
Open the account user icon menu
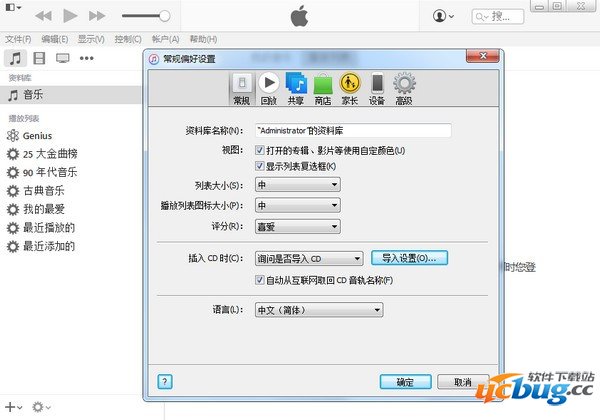click(x=443, y=16)
